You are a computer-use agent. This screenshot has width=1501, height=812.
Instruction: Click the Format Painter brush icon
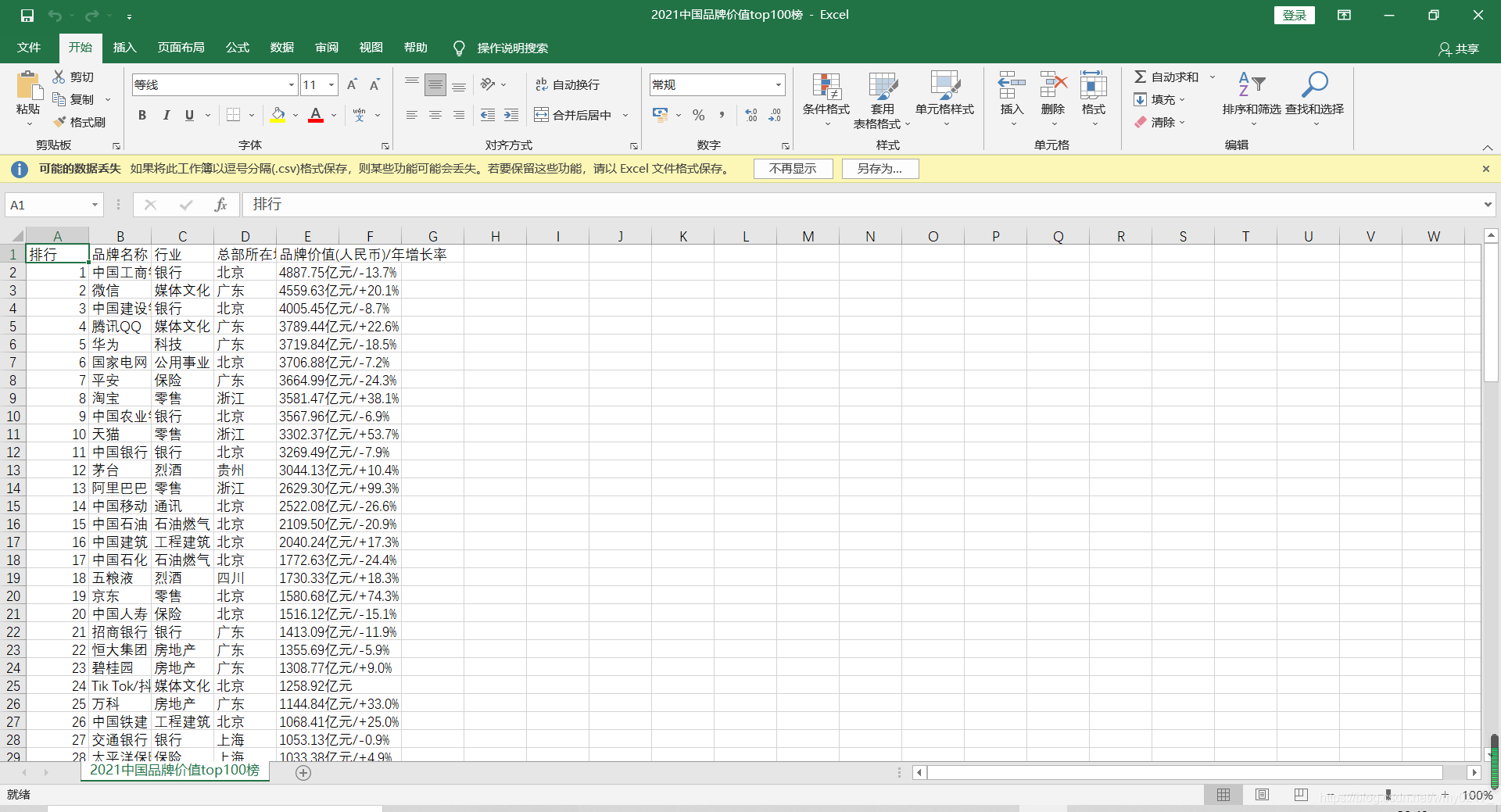(x=59, y=122)
